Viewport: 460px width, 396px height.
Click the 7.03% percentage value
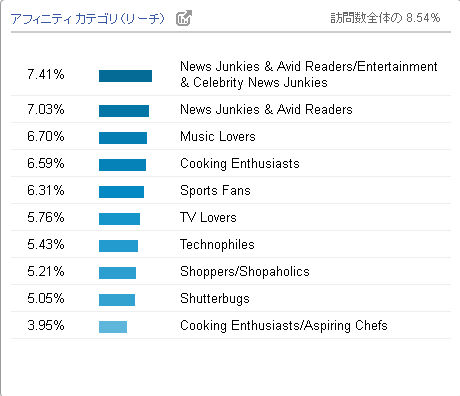click(x=46, y=110)
